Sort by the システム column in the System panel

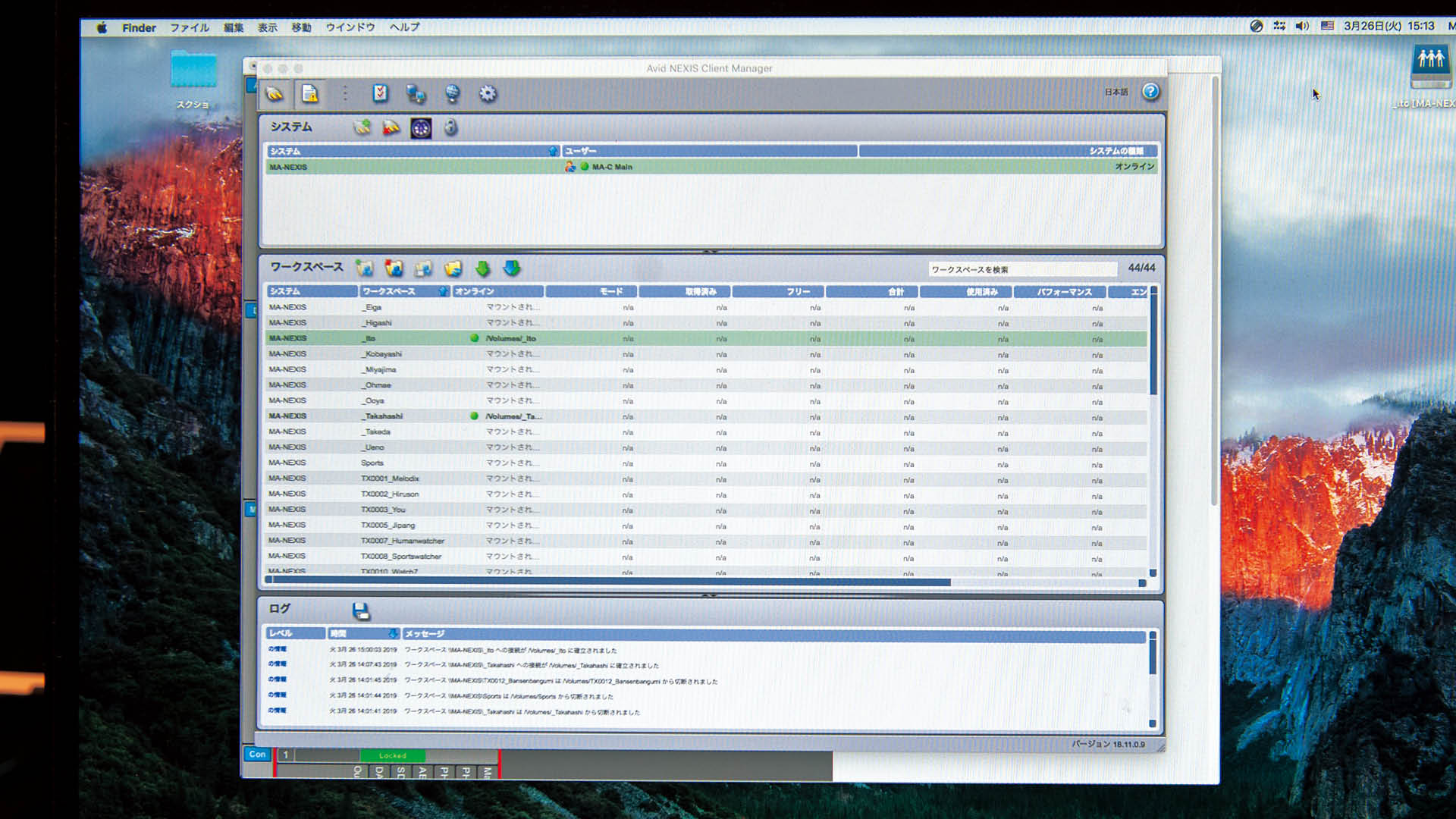(x=413, y=151)
